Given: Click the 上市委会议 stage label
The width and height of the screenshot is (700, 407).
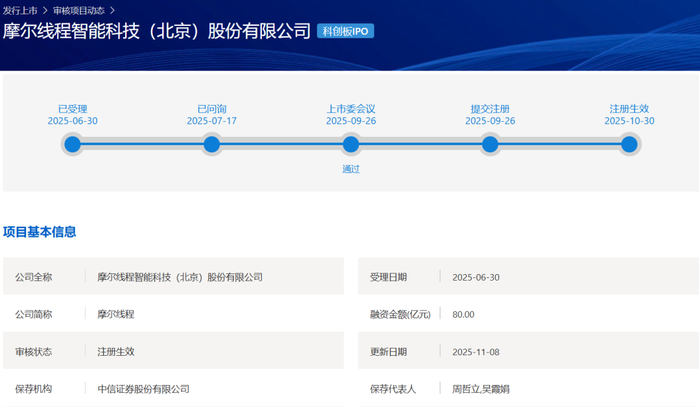Looking at the screenshot, I should tap(351, 109).
